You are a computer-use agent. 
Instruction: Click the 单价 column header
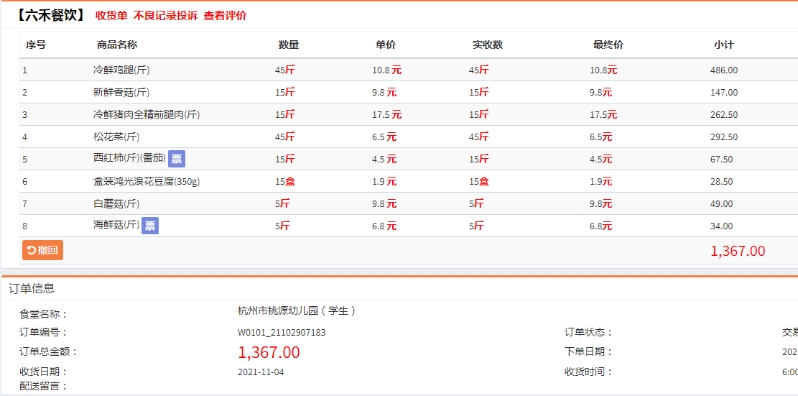tap(385, 45)
